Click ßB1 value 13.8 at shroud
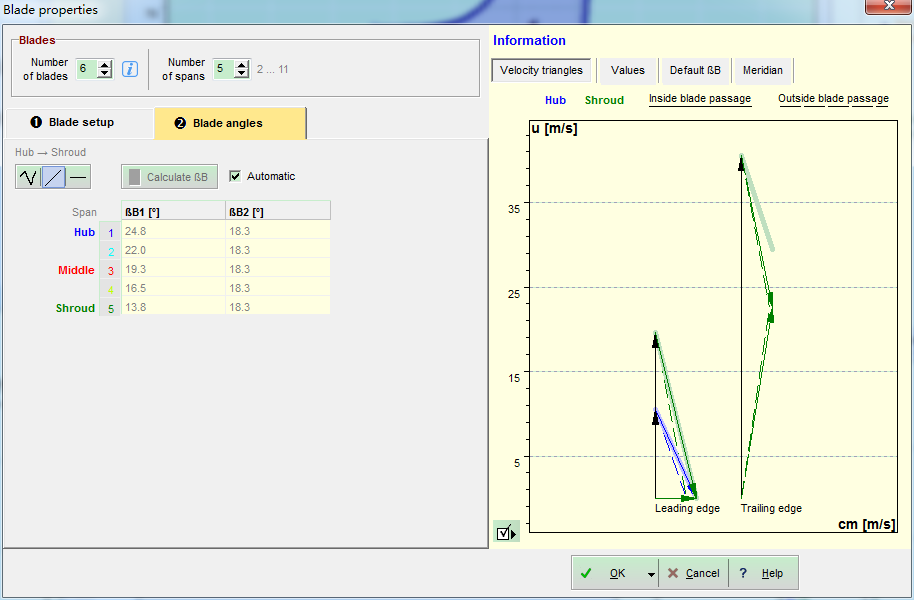Viewport: 914px width, 600px height. 173,307
